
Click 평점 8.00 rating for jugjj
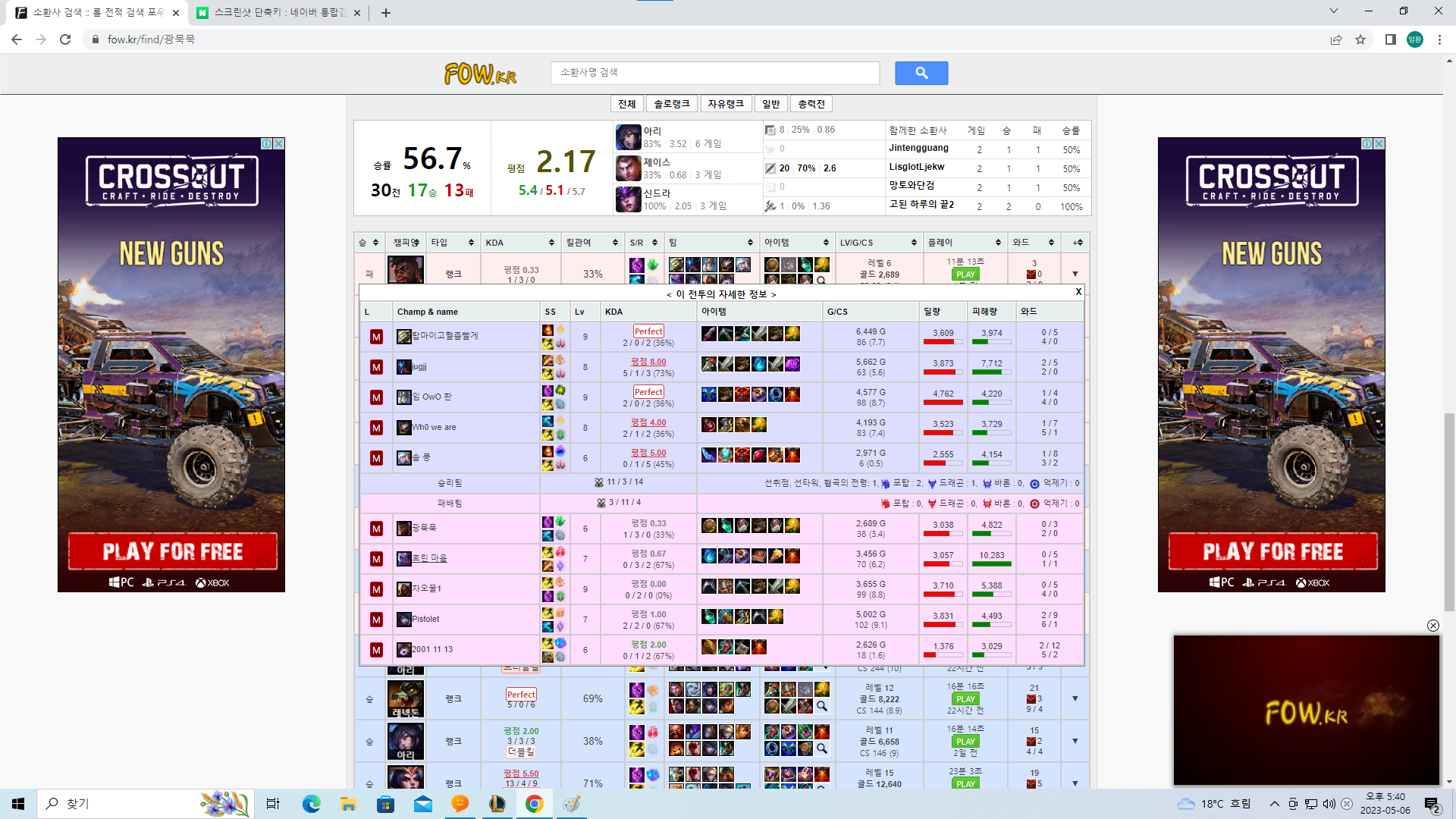pos(648,362)
